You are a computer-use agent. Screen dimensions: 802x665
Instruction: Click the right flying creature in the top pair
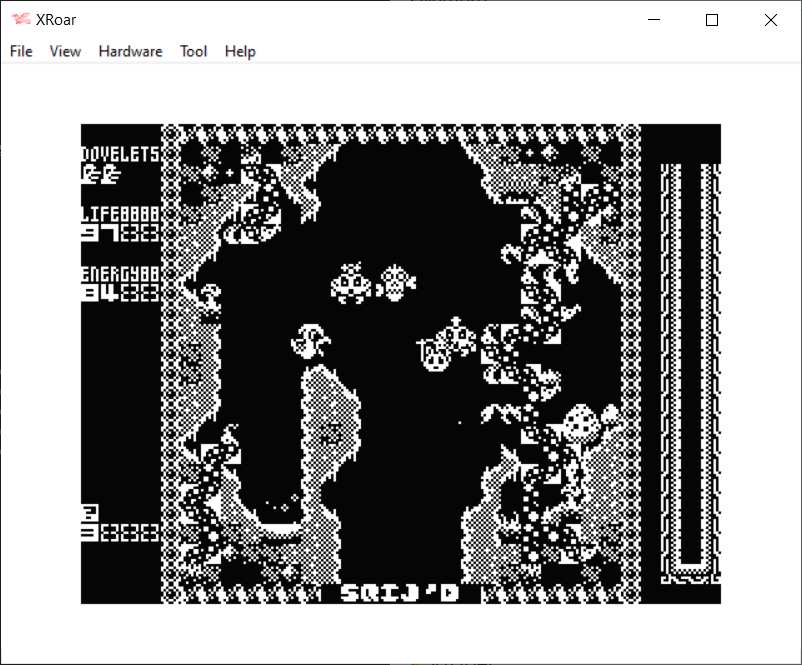click(396, 283)
